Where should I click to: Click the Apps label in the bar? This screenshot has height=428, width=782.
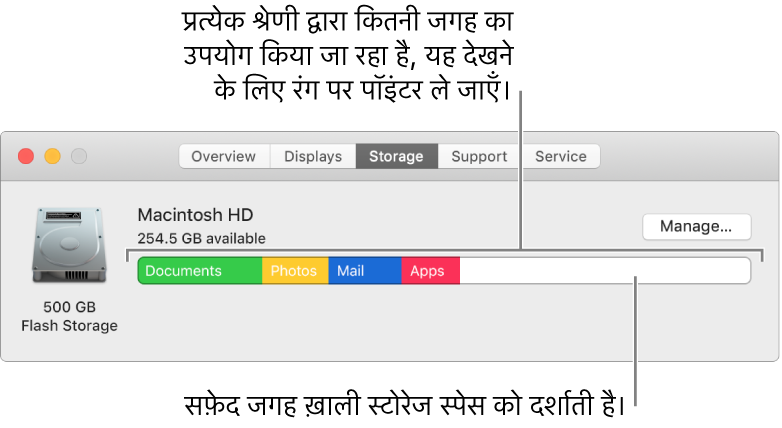click(427, 271)
